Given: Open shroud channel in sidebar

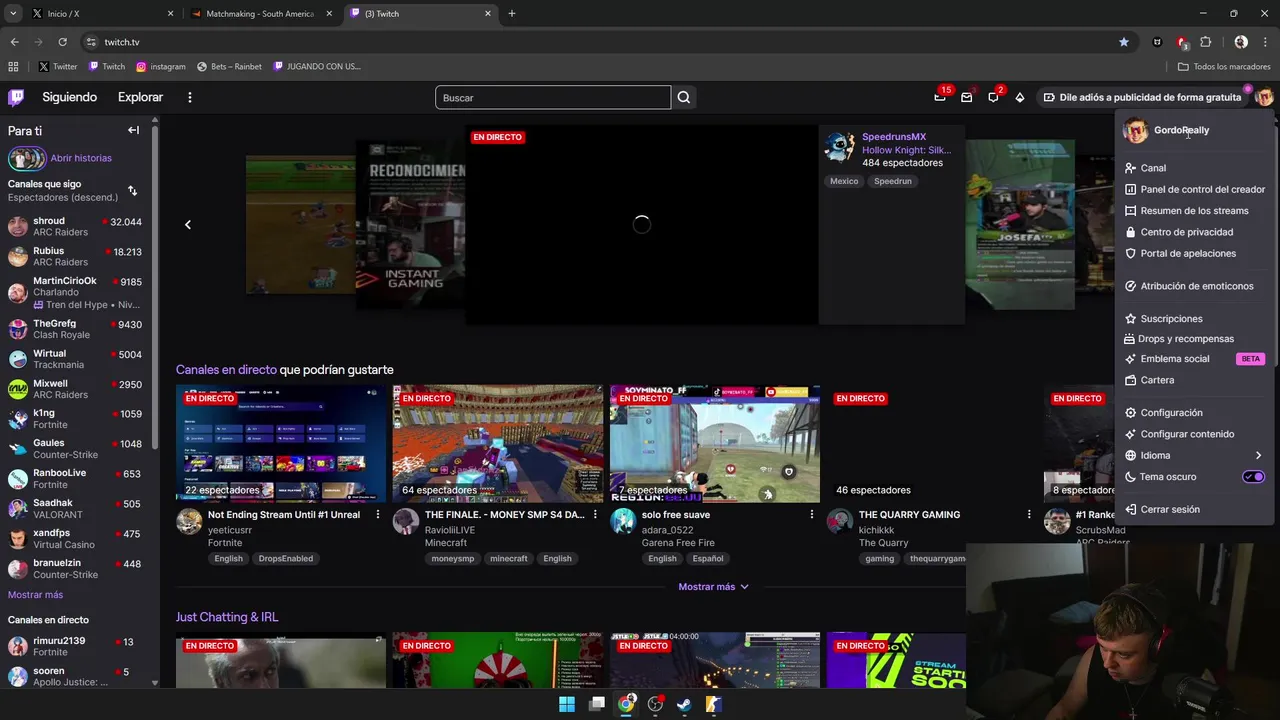Looking at the screenshot, I should click(x=77, y=226).
